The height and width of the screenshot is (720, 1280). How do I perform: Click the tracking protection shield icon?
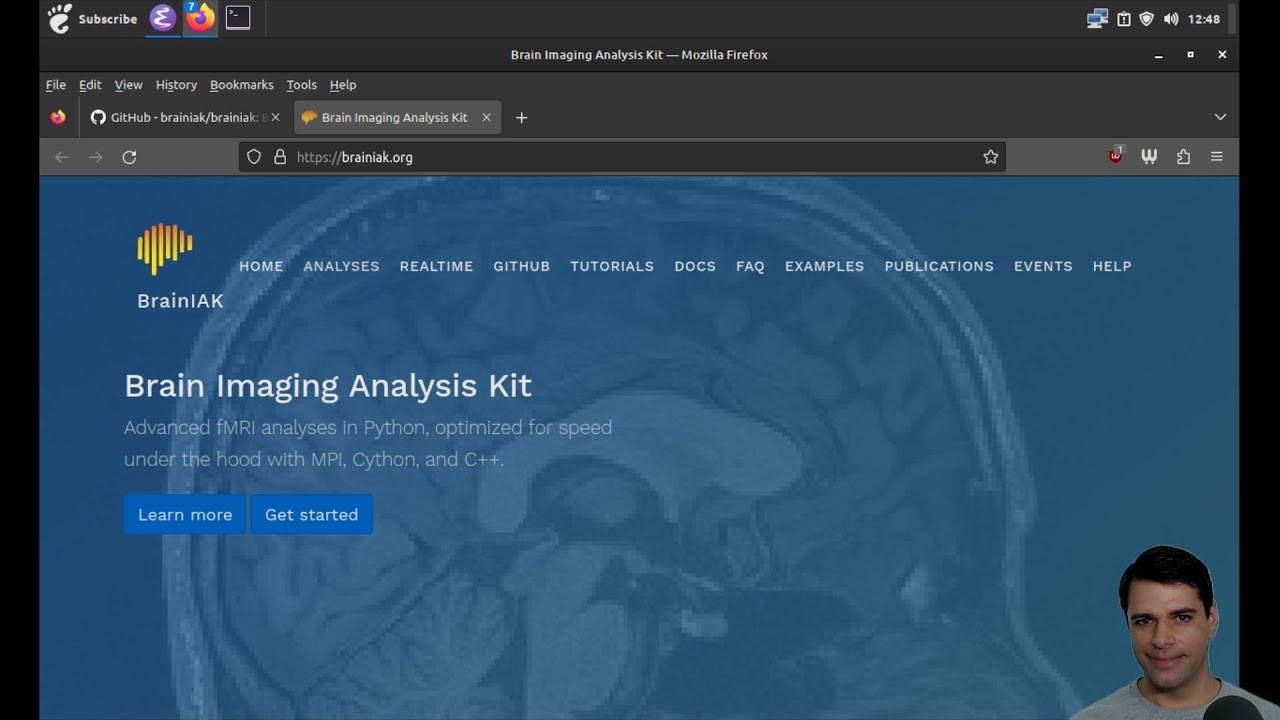click(254, 157)
